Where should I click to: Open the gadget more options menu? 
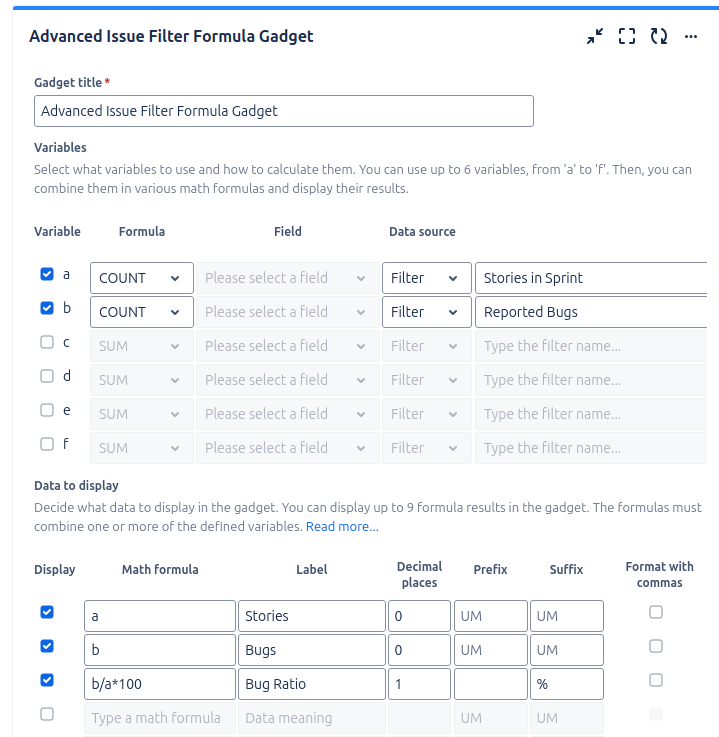690,36
